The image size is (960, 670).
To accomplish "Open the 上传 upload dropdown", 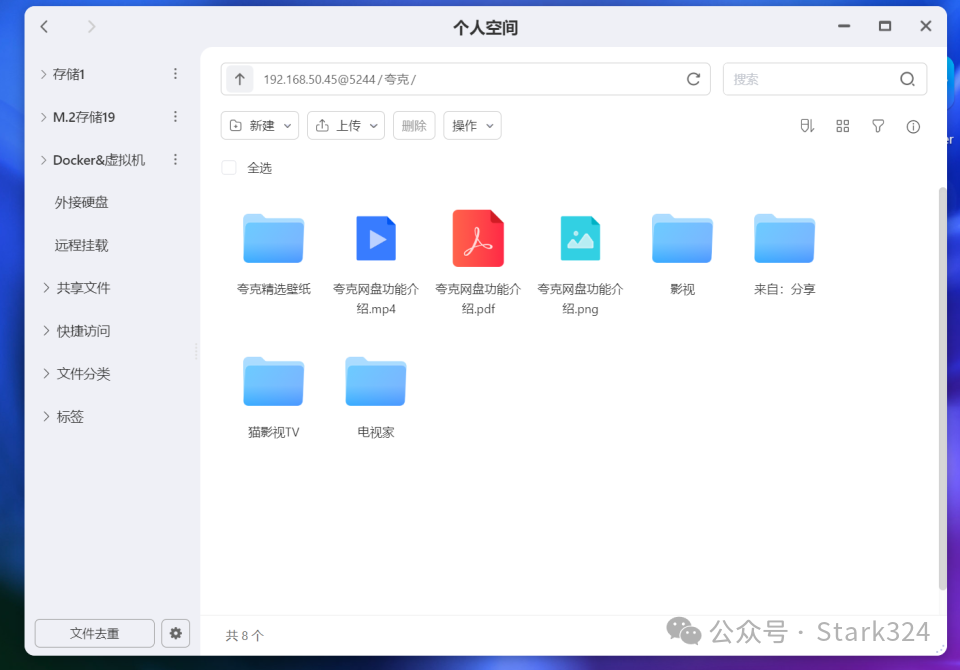I will 346,126.
